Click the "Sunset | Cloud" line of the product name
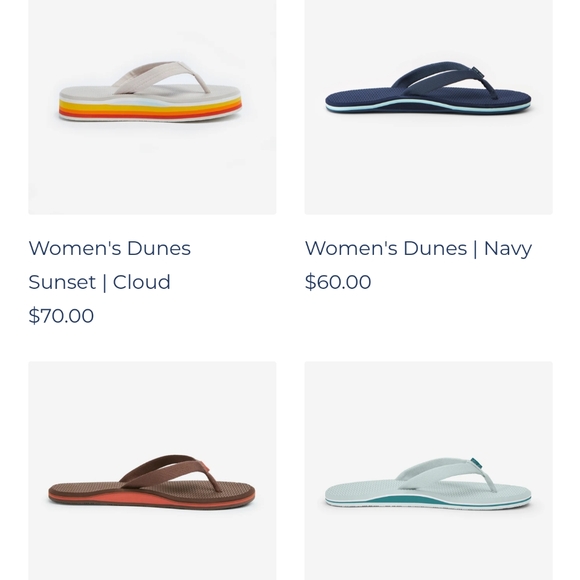This screenshot has height=580, width=580. (x=99, y=282)
